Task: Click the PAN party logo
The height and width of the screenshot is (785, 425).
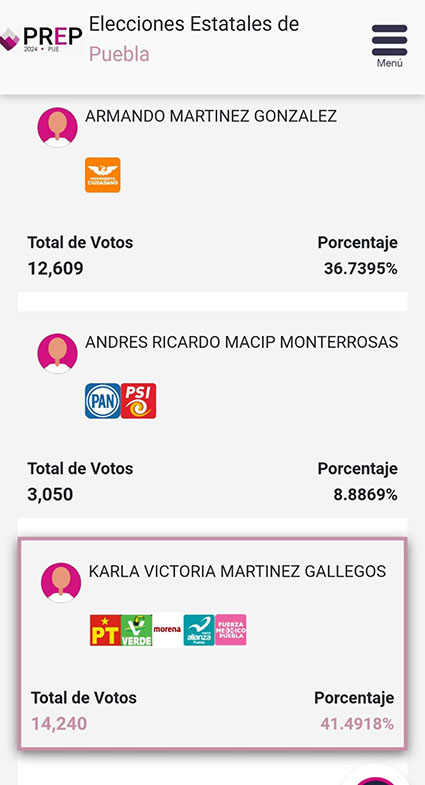Action: click(103, 401)
